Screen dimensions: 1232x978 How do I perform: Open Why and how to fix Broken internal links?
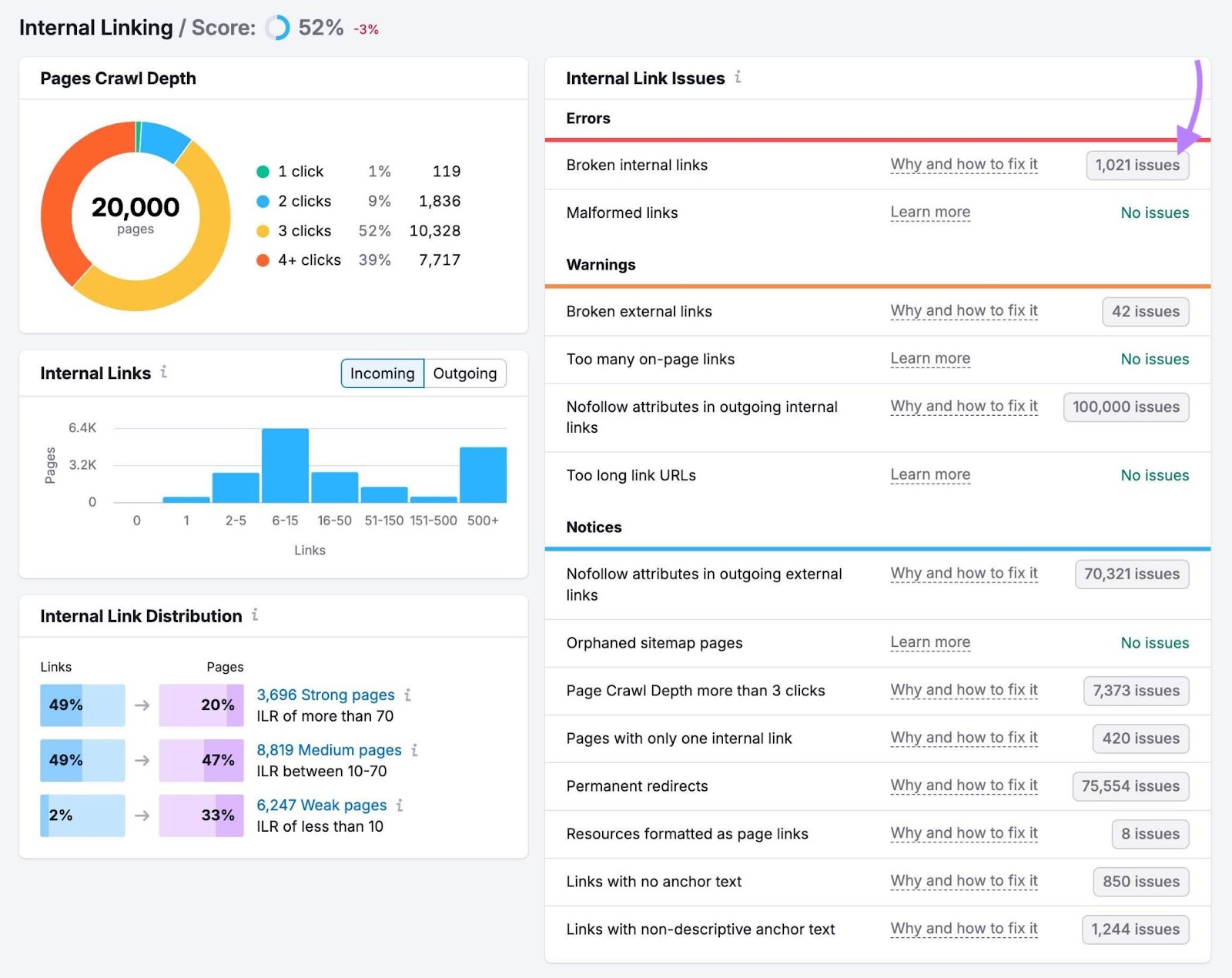point(963,164)
